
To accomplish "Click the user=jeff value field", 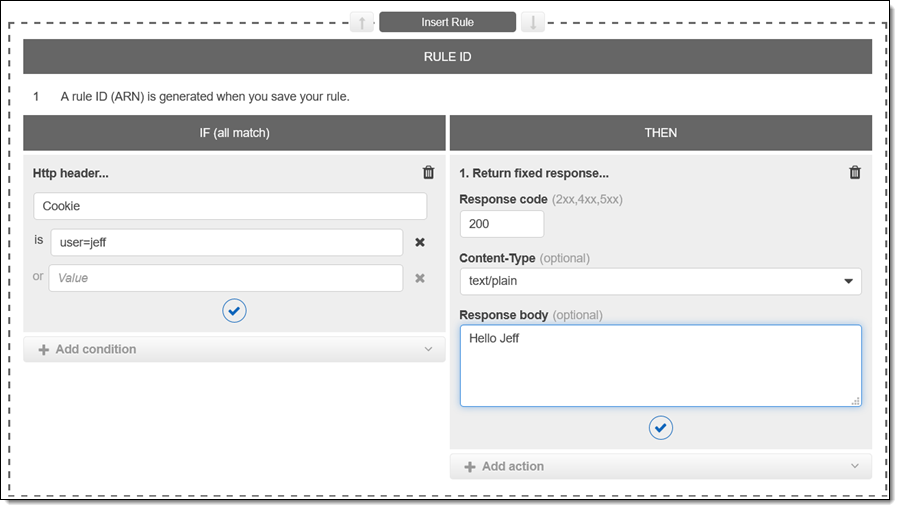I will [226, 242].
